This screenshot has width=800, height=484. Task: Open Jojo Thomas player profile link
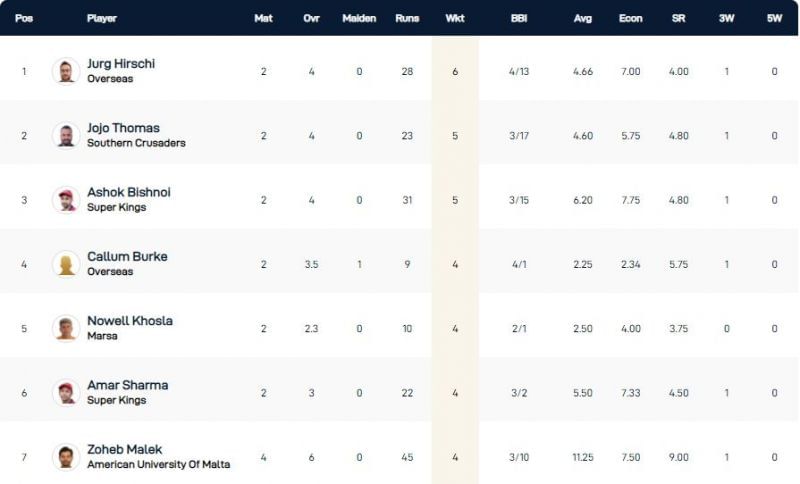[x=123, y=128]
